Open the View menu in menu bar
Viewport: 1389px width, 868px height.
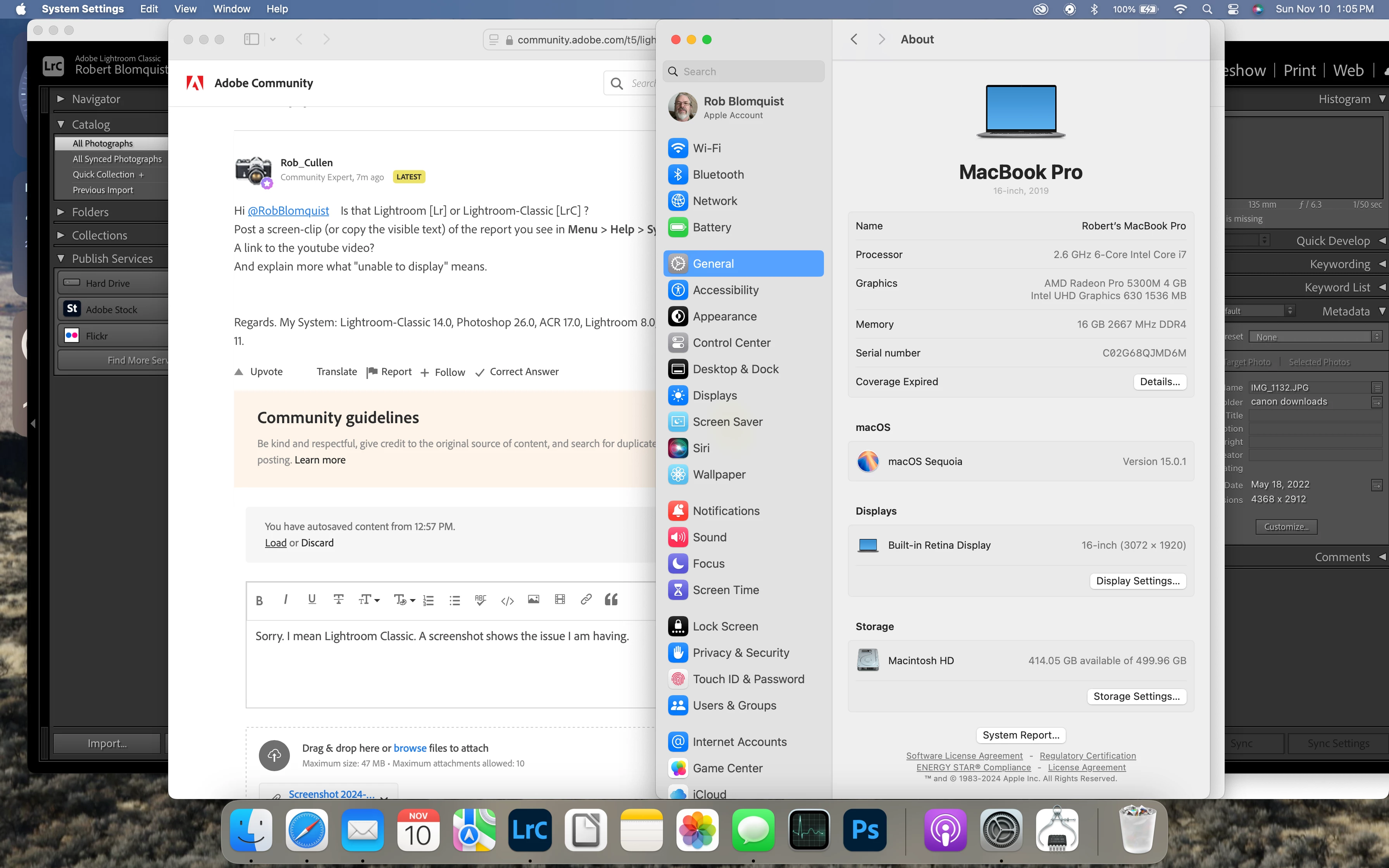coord(185,9)
